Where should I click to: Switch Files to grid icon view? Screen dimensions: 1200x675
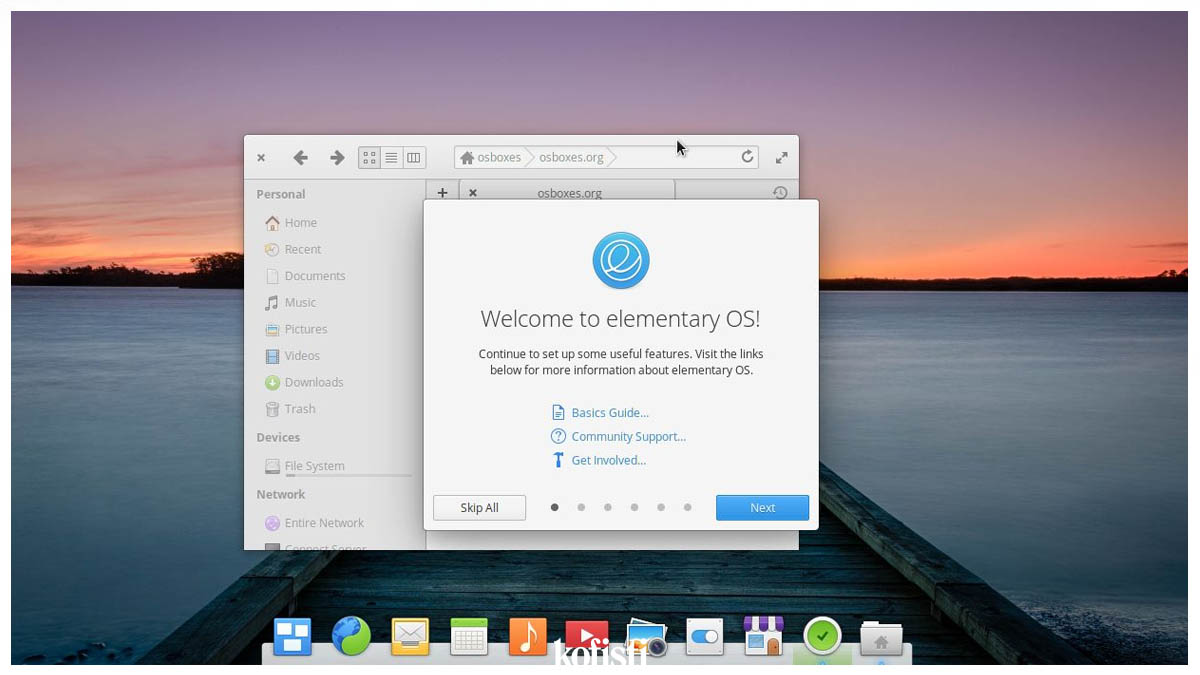(369, 157)
